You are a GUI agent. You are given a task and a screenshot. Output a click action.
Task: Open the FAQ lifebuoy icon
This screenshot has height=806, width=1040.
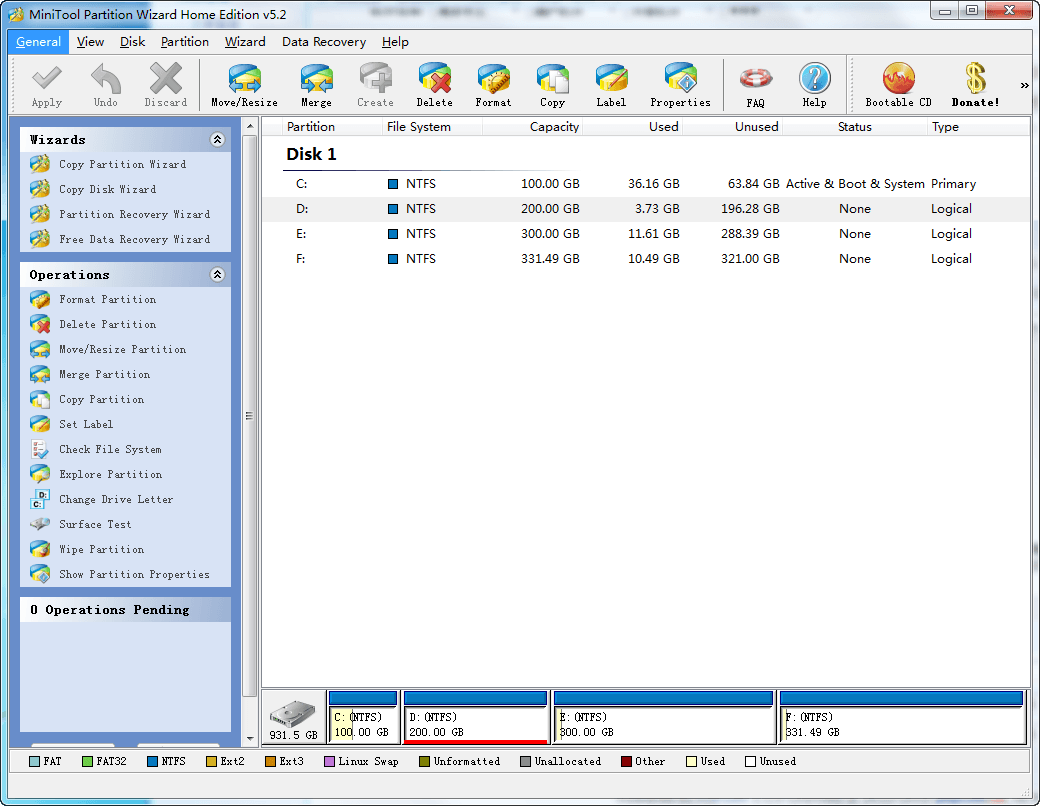point(755,85)
